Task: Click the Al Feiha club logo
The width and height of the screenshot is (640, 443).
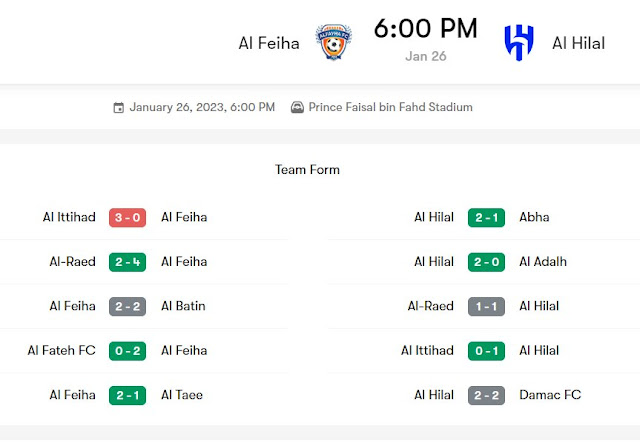Action: (334, 42)
